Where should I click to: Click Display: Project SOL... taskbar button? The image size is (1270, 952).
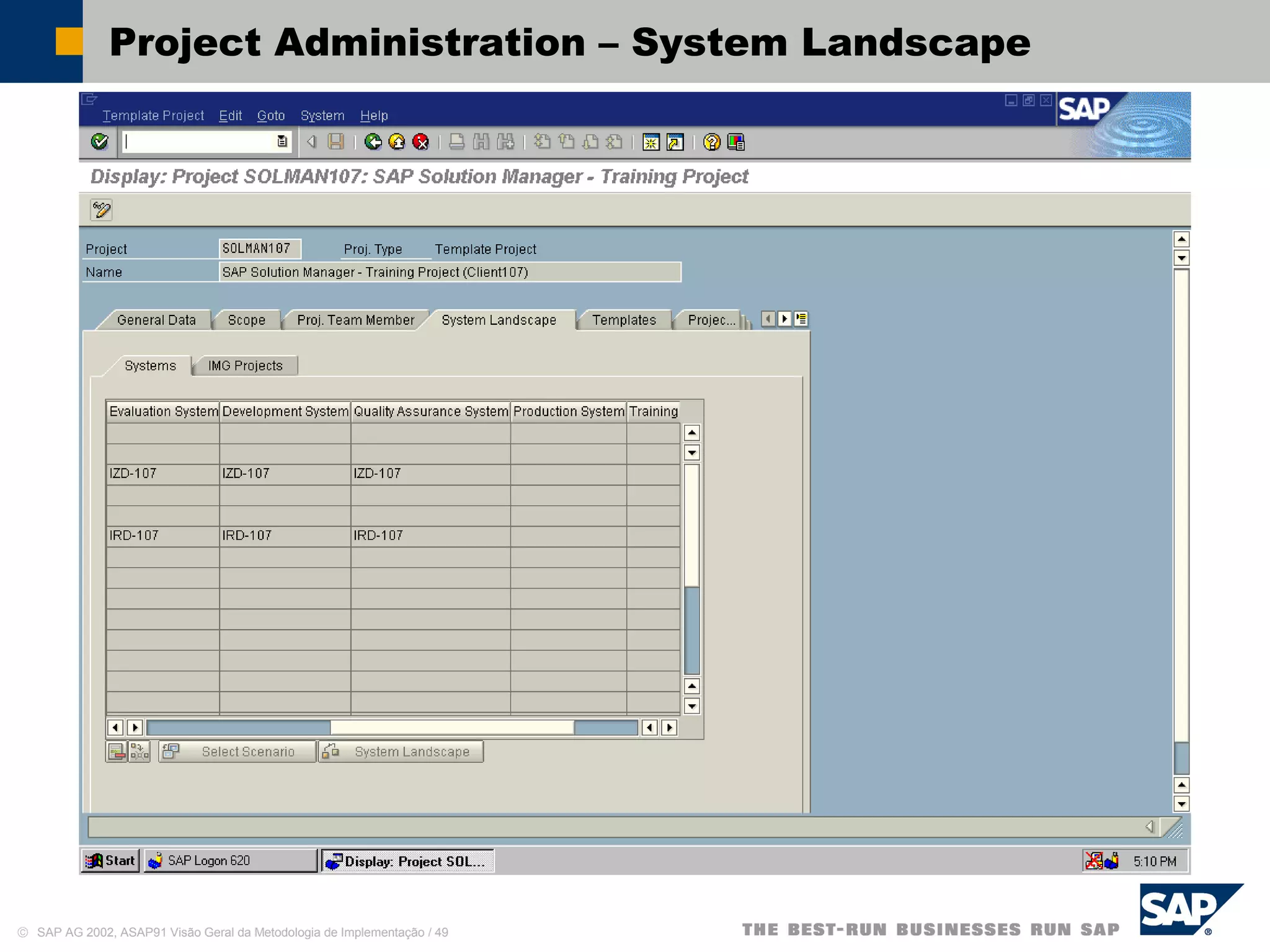407,861
